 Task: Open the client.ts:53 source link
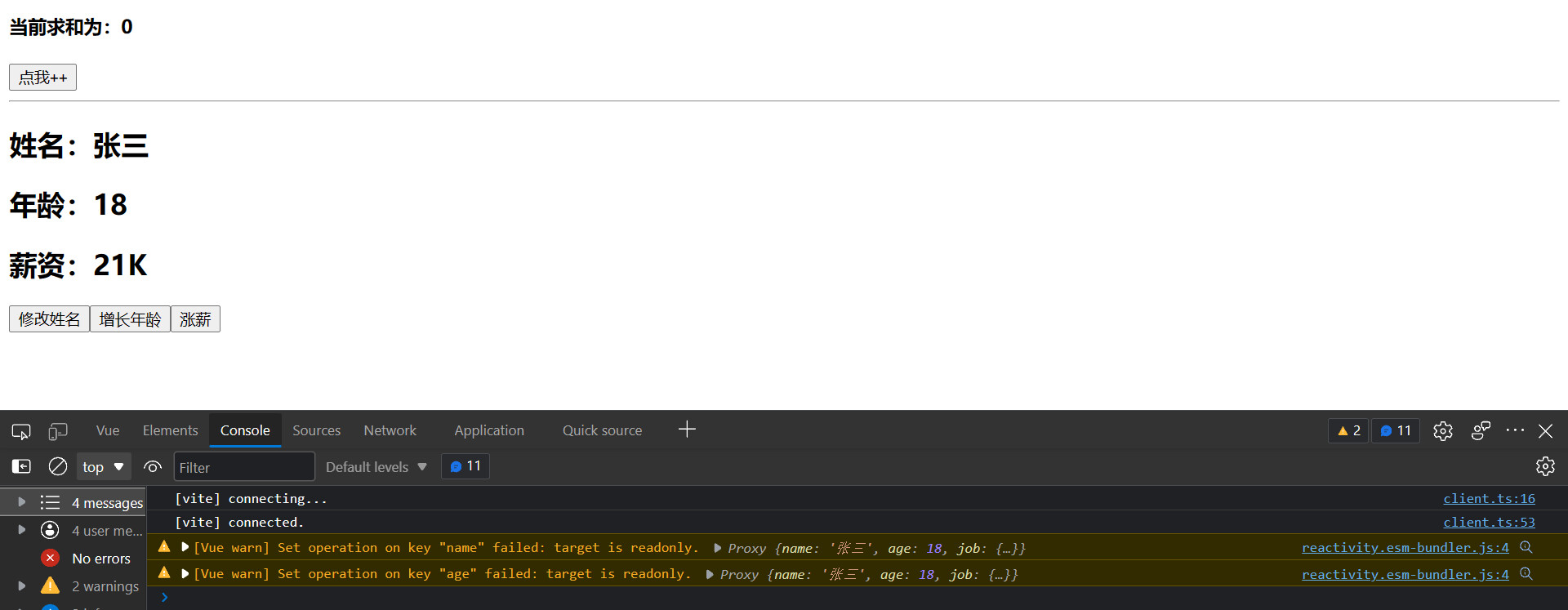tap(1489, 522)
